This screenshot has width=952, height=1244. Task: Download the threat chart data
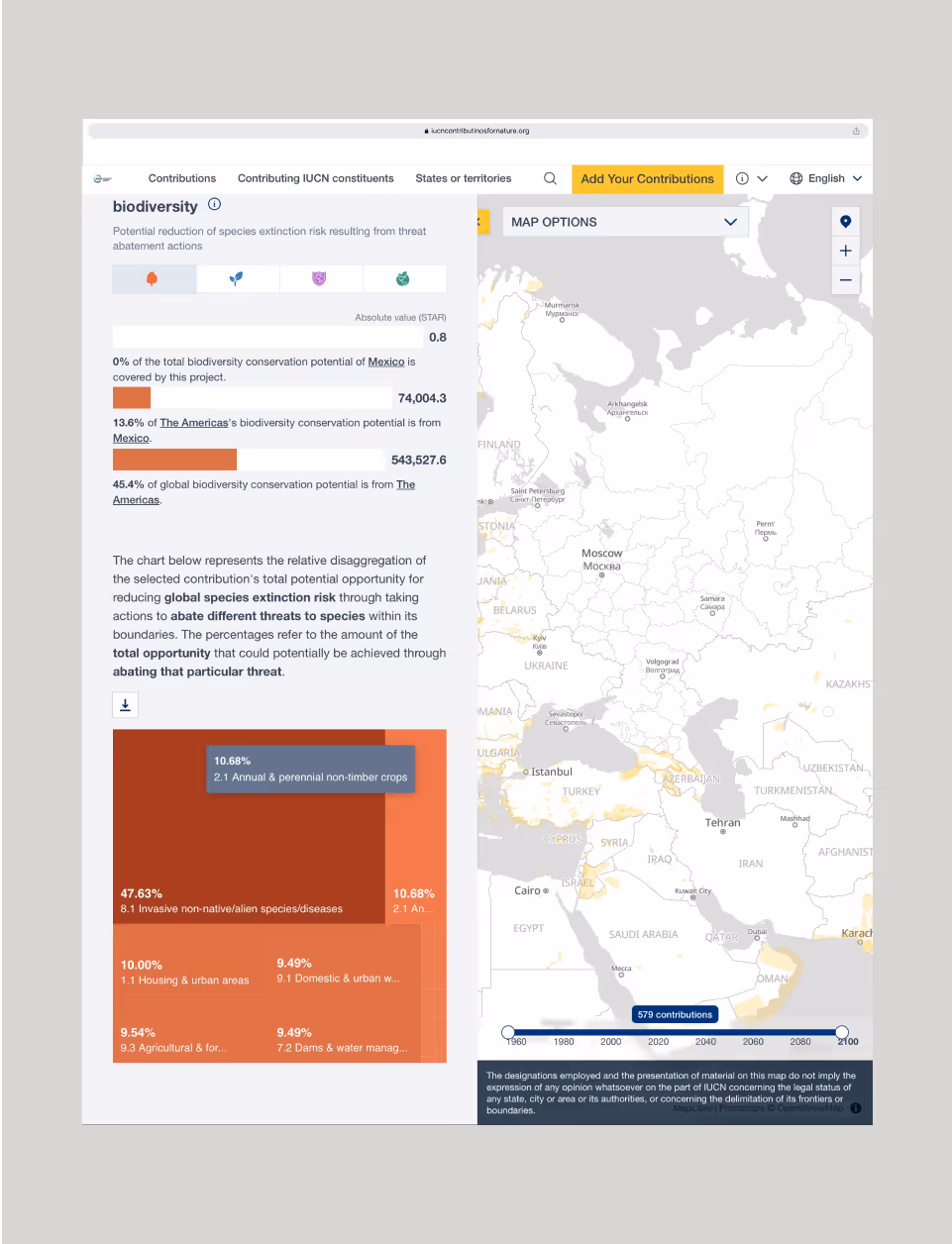pyautogui.click(x=126, y=704)
